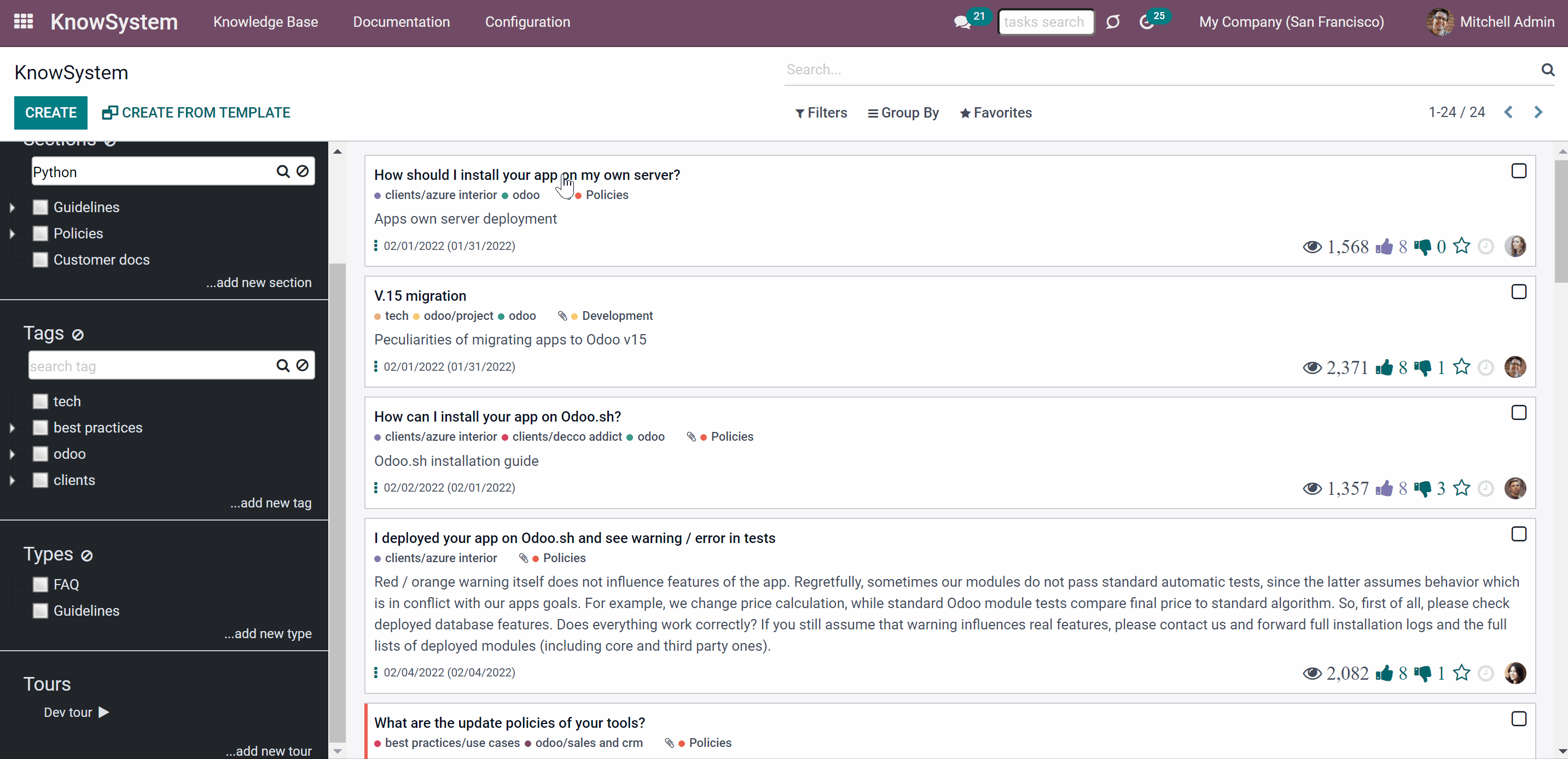1568x759 pixels.
Task: Clear the Sections search box icon
Action: pos(303,172)
